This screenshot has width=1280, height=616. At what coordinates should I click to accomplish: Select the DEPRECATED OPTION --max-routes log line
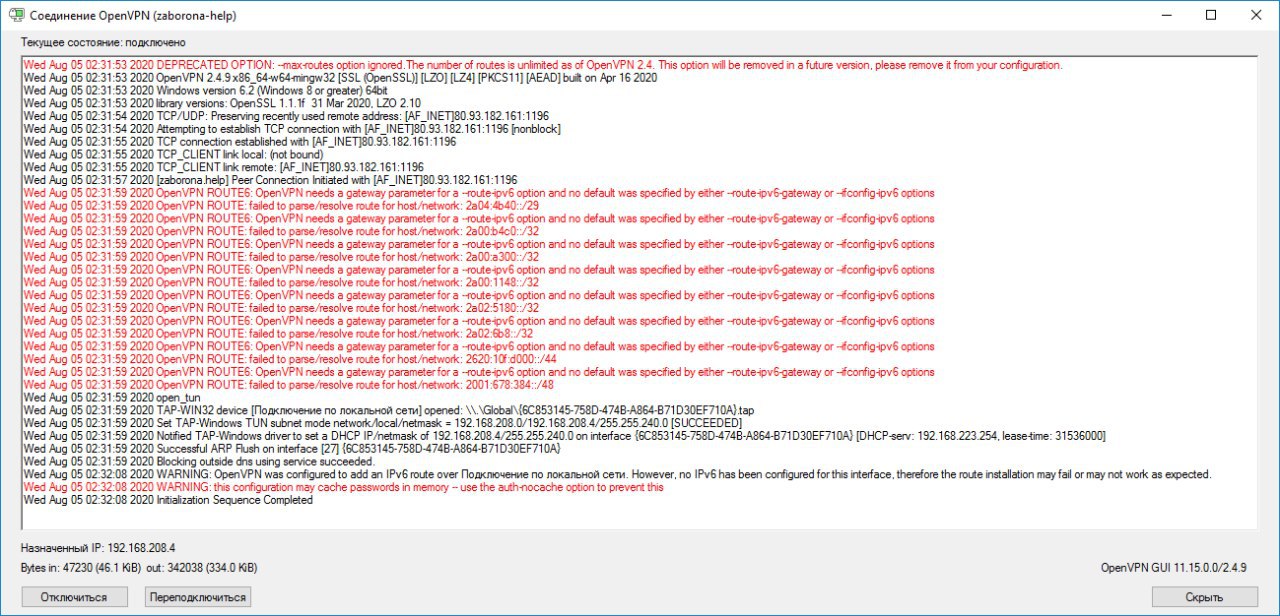(x=542, y=65)
